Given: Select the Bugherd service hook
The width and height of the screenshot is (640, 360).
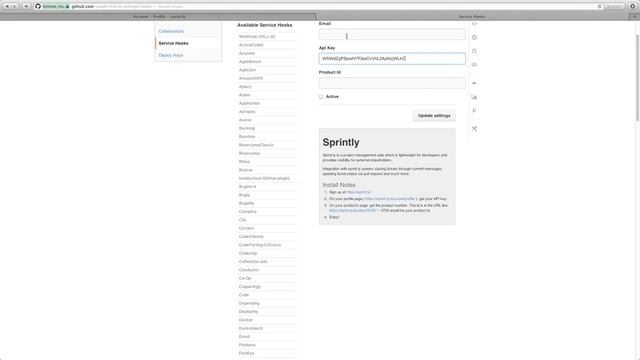Looking at the screenshot, I should [x=247, y=187].
